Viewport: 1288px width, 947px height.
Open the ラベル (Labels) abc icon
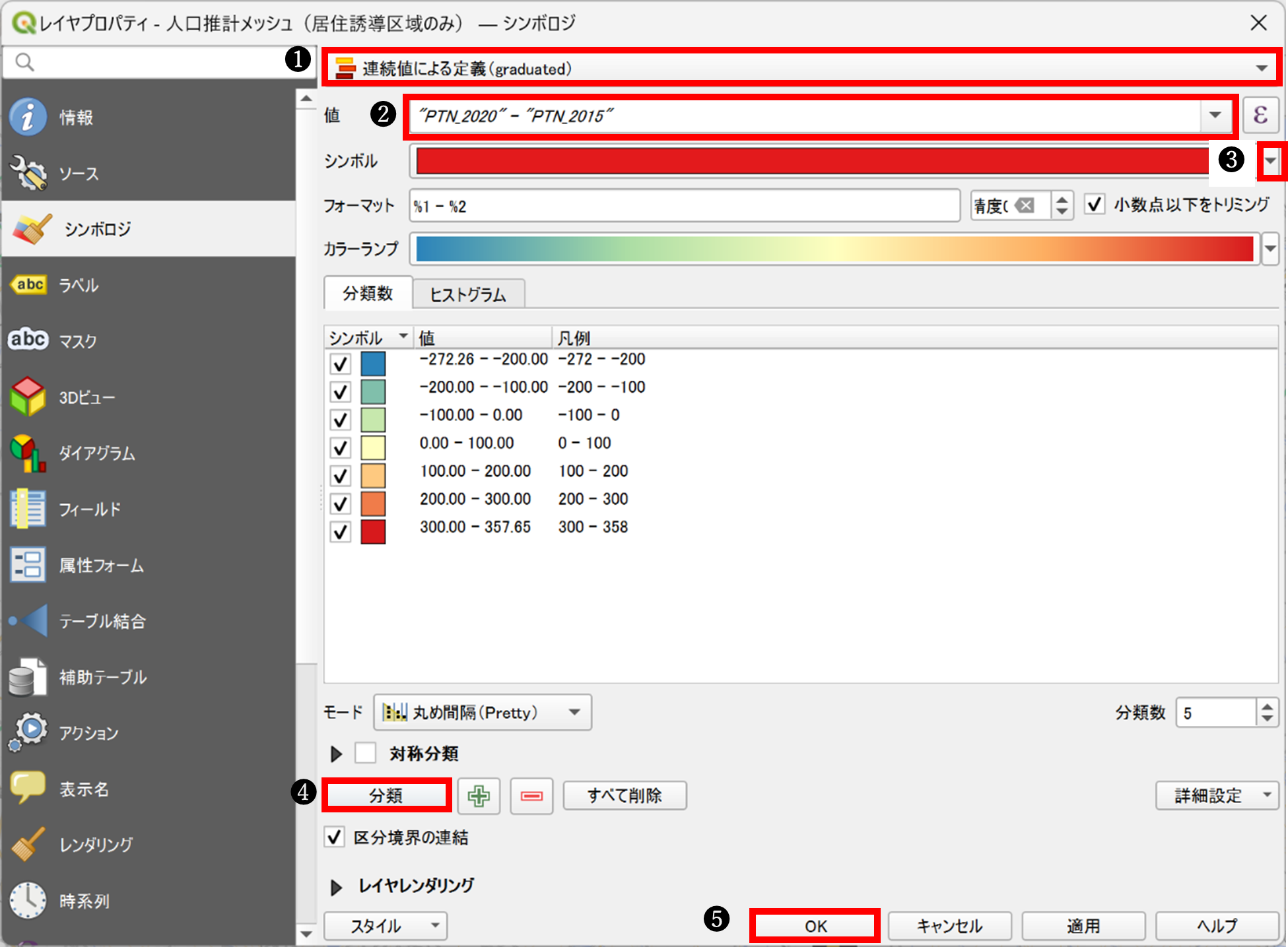pos(28,285)
